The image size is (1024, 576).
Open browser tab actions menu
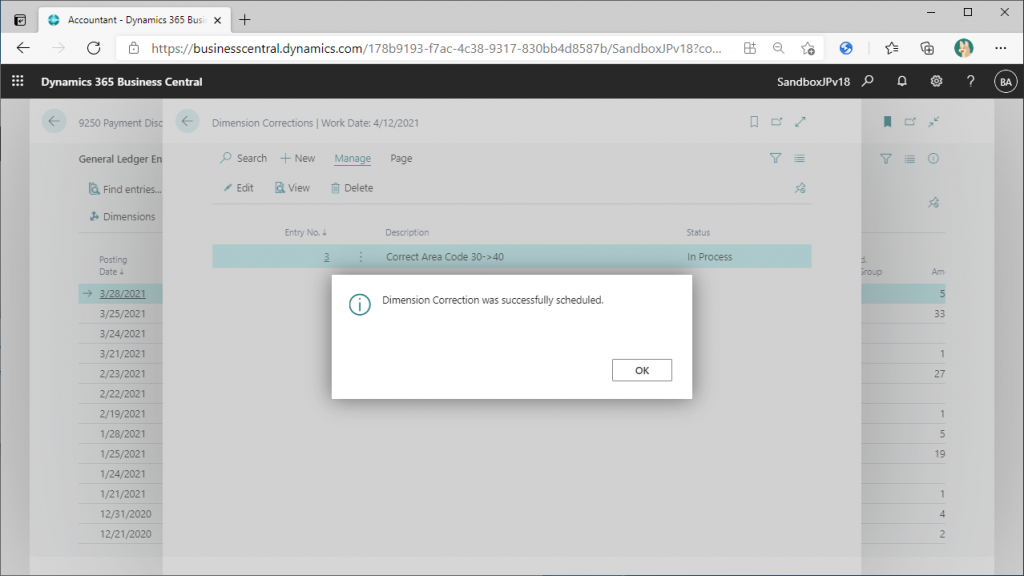[x=20, y=20]
